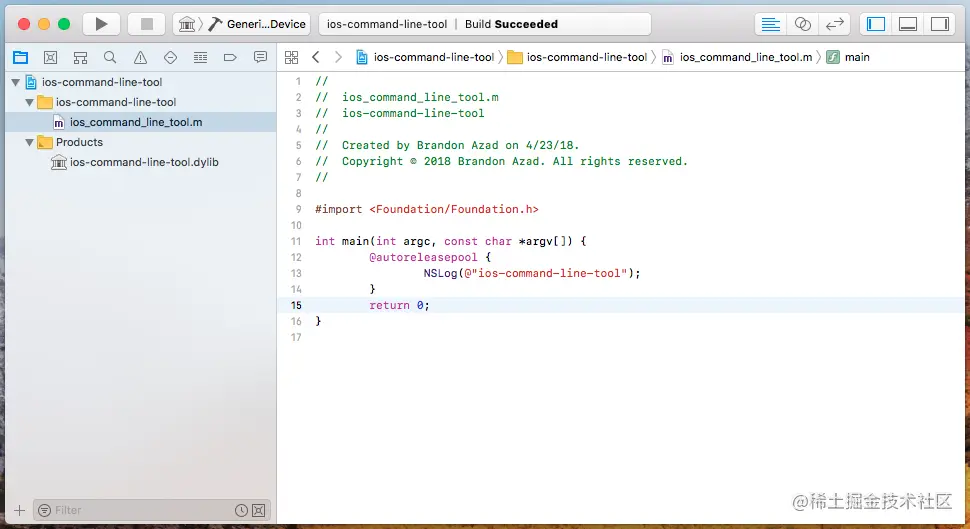This screenshot has height=529, width=970.
Task: Click the NSLog statement on line 13
Action: click(x=532, y=273)
